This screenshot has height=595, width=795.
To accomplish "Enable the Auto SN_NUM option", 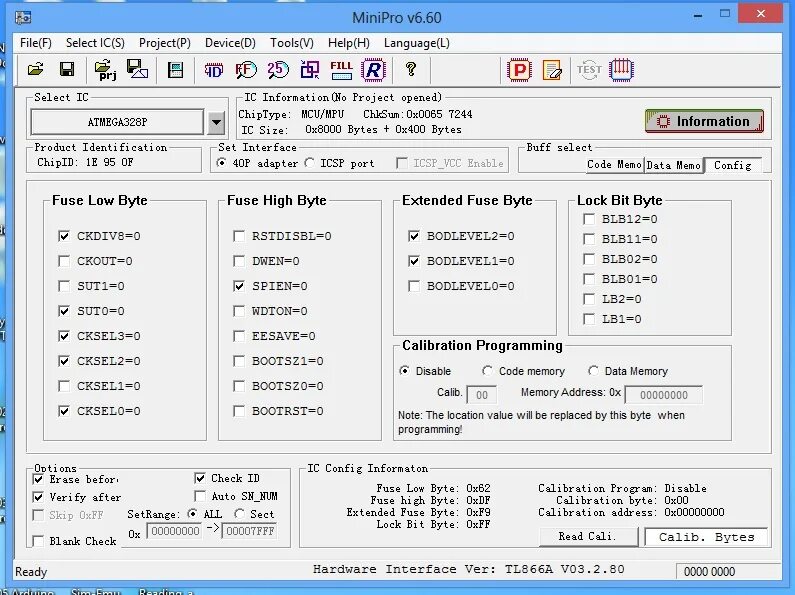I will tap(200, 496).
